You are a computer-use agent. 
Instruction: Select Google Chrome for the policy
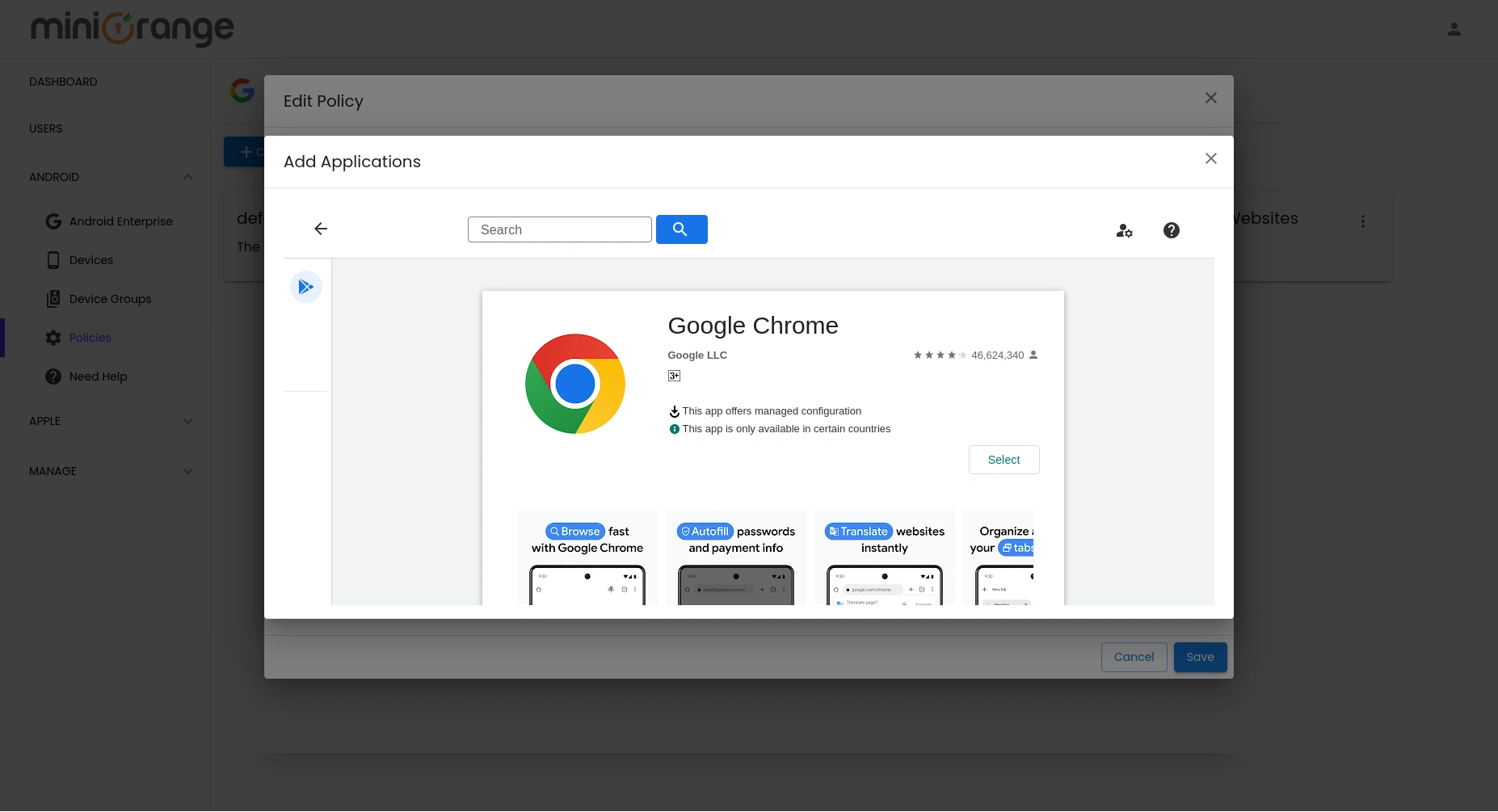[x=1004, y=459]
